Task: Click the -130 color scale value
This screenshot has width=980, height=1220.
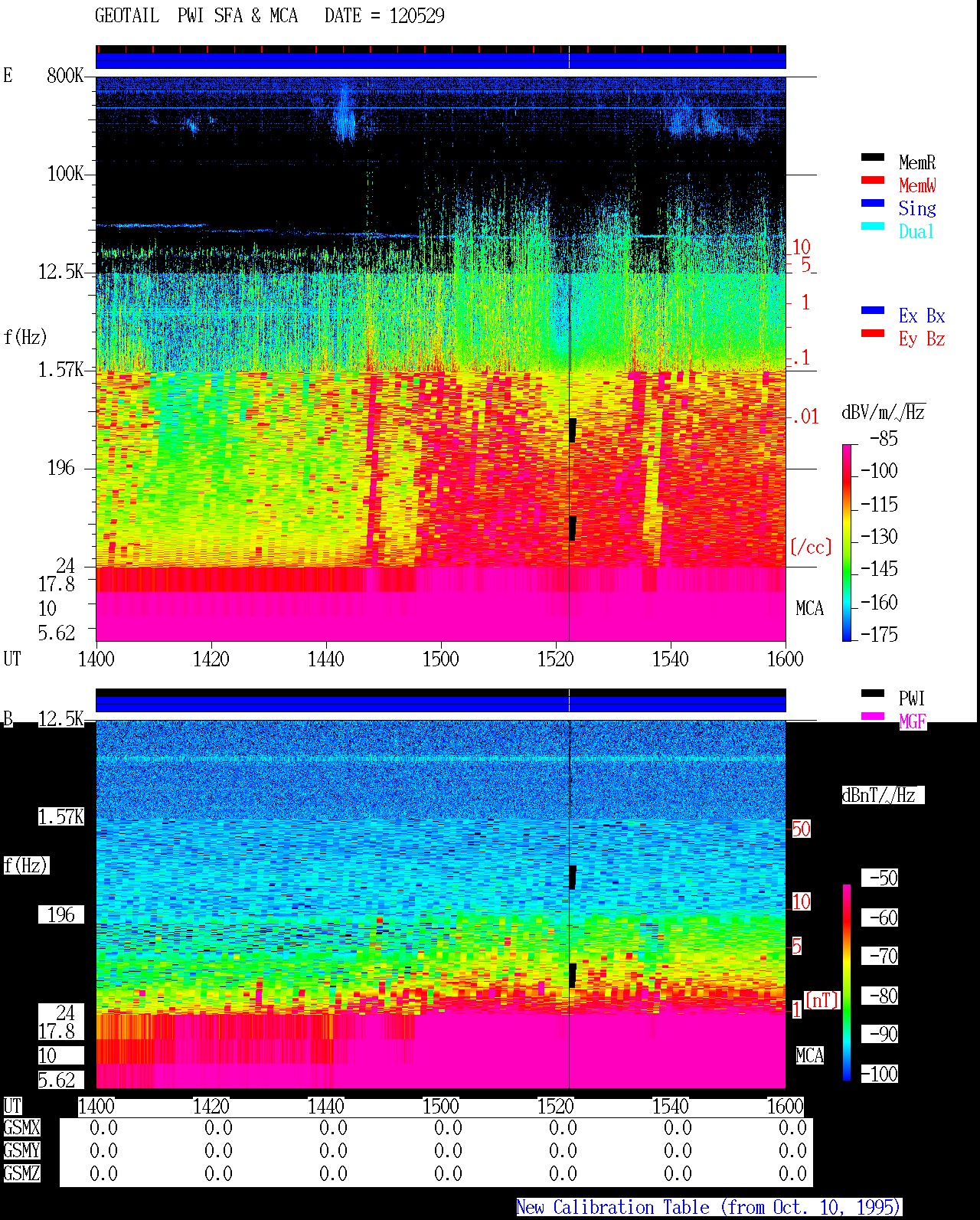Action: pos(879,536)
